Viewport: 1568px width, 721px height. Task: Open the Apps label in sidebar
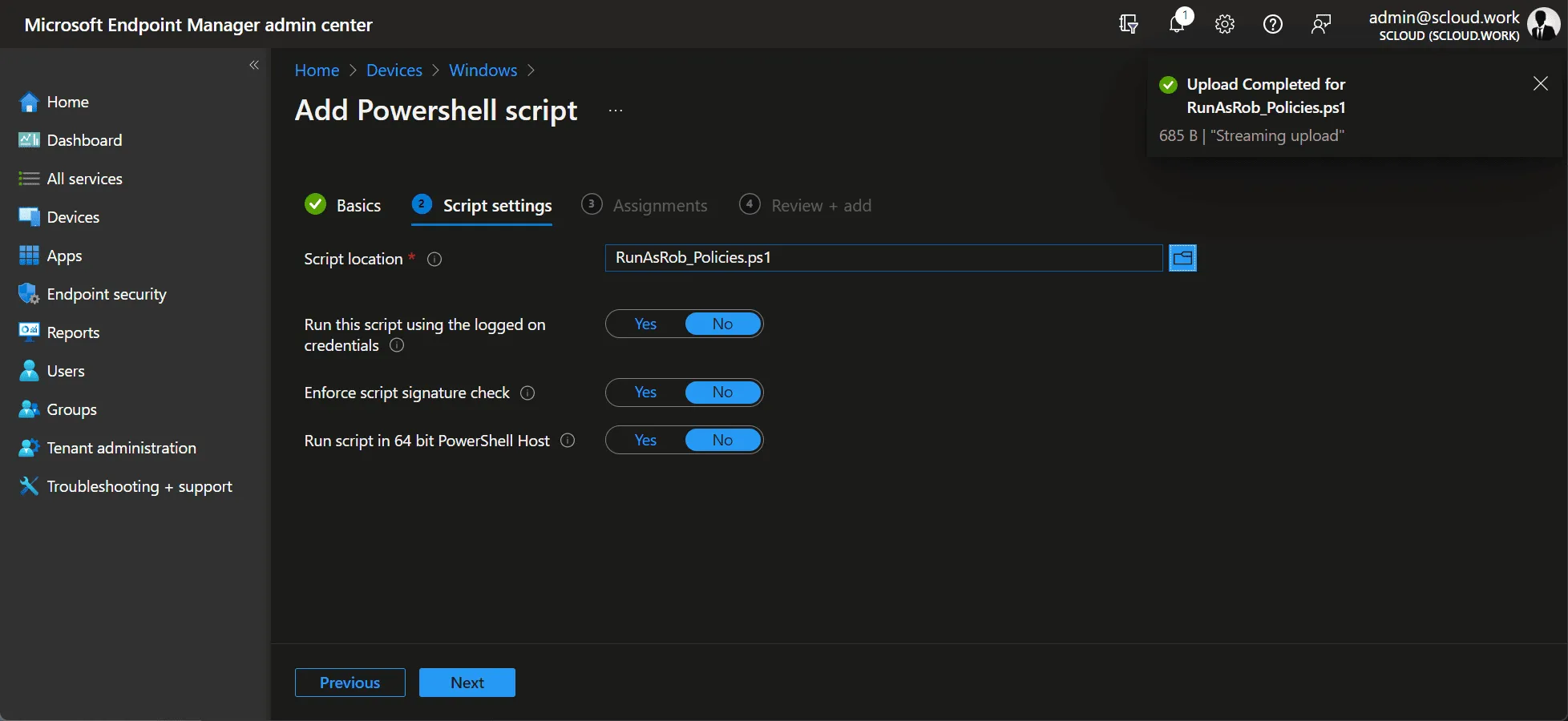pyautogui.click(x=65, y=256)
